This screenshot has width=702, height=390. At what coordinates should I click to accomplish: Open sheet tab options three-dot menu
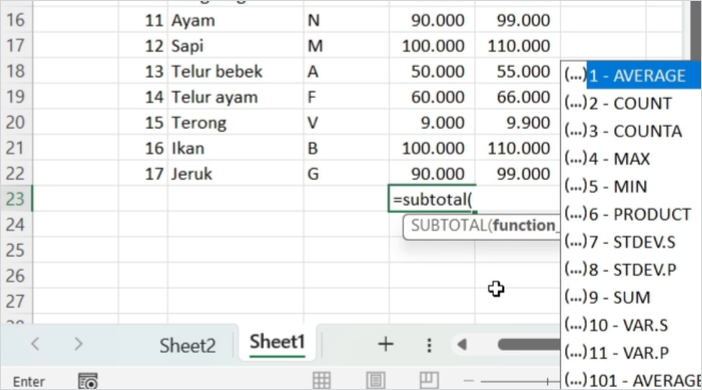429,345
